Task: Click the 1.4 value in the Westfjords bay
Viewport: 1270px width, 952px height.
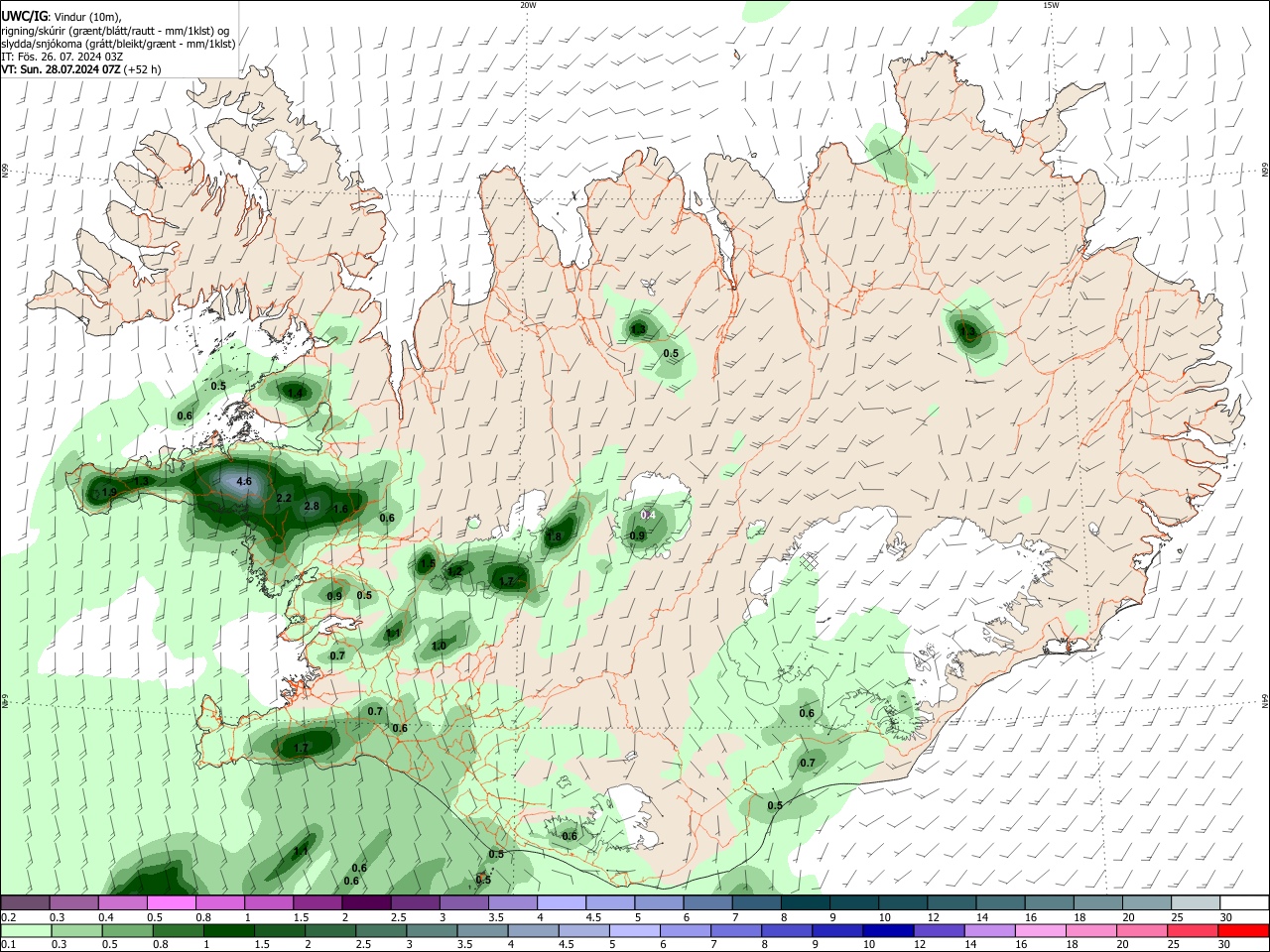Action: (x=295, y=393)
